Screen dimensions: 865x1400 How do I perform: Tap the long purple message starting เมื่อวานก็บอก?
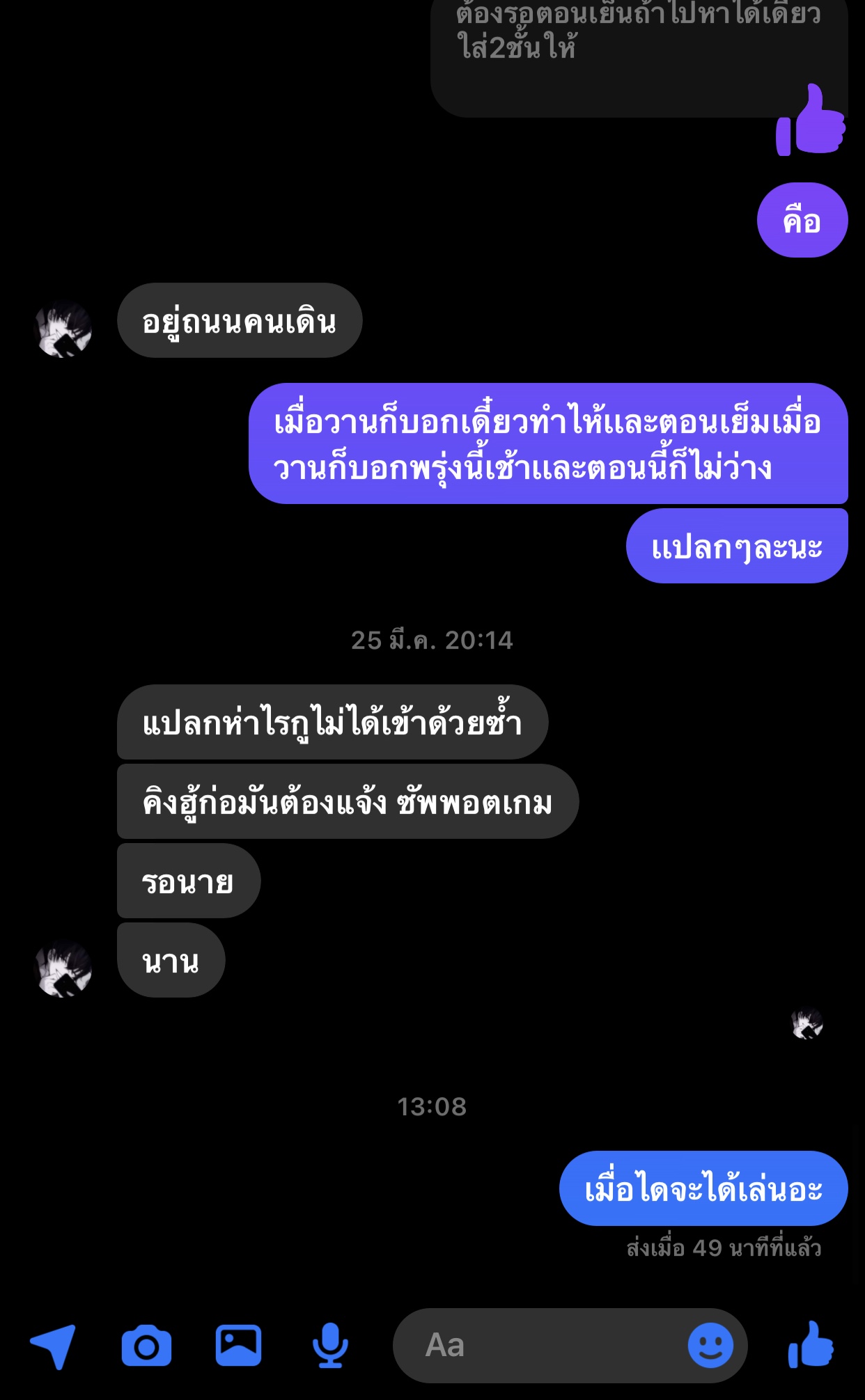[548, 443]
